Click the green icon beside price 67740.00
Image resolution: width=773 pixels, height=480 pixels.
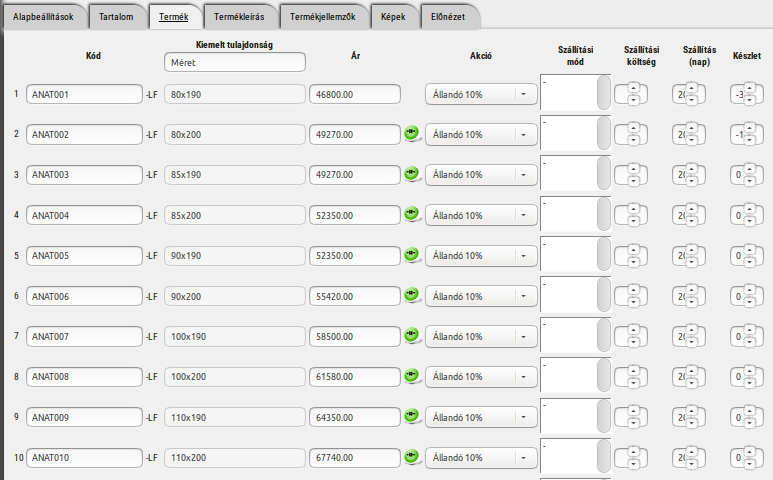point(412,457)
